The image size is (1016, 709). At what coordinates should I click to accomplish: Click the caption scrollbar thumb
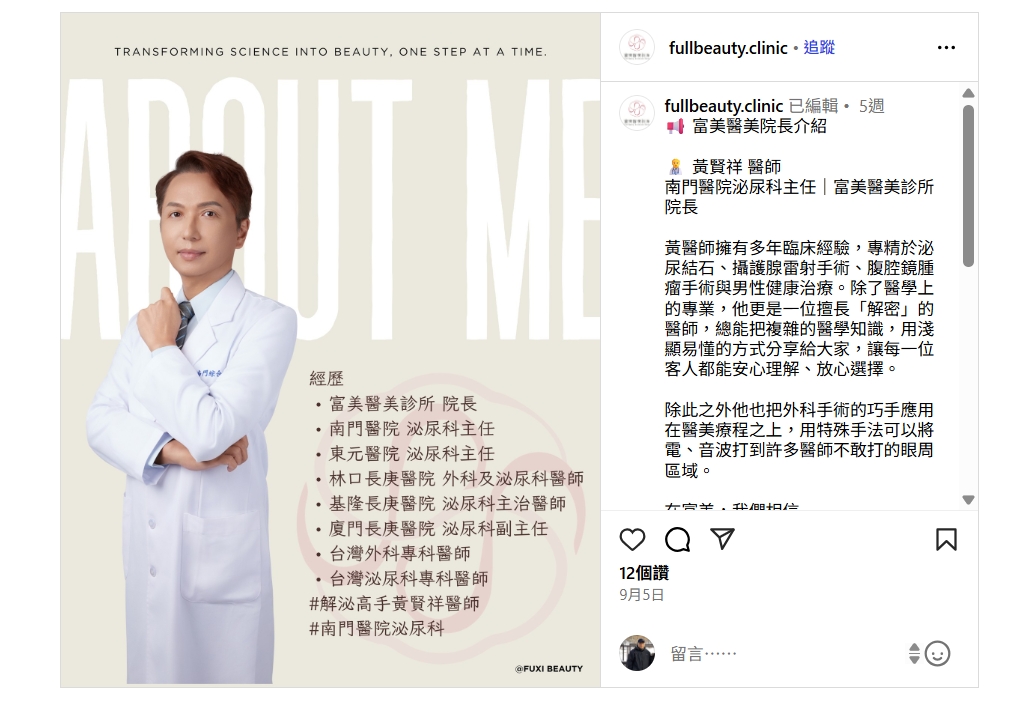pyautogui.click(x=968, y=185)
